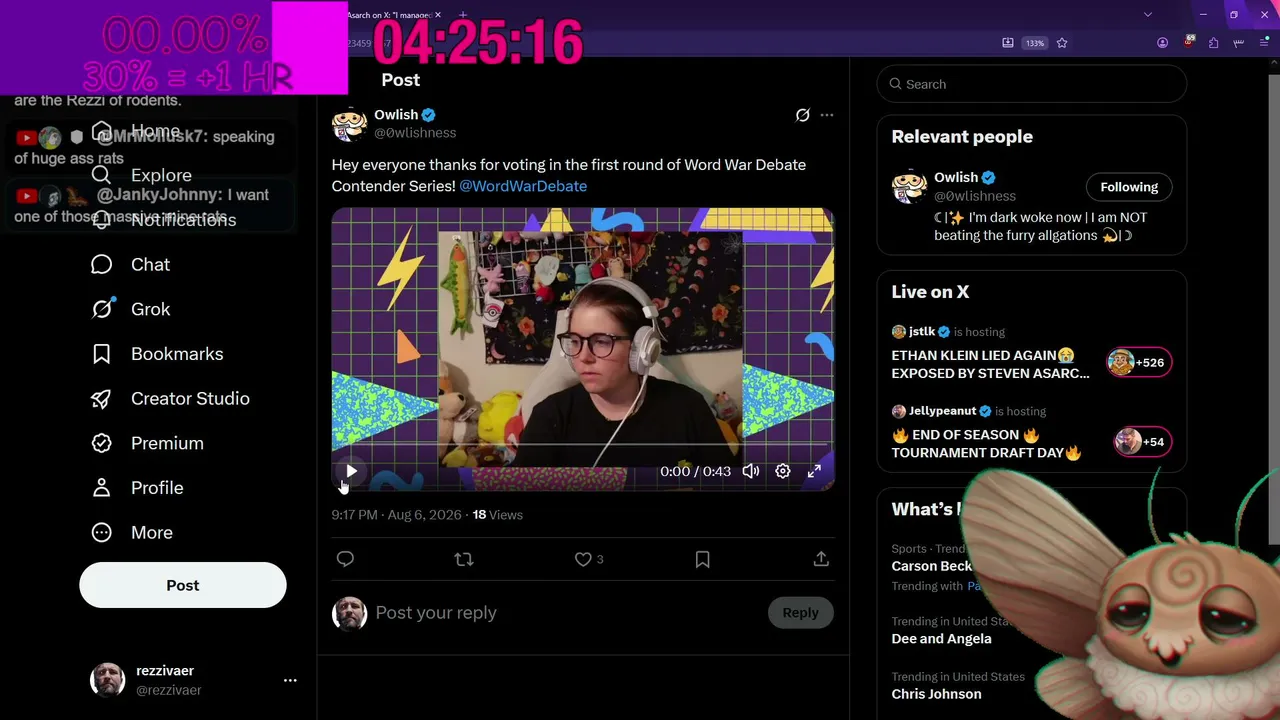Click the Creator Studio rocket icon
Viewport: 1280px width, 720px height.
(101, 398)
